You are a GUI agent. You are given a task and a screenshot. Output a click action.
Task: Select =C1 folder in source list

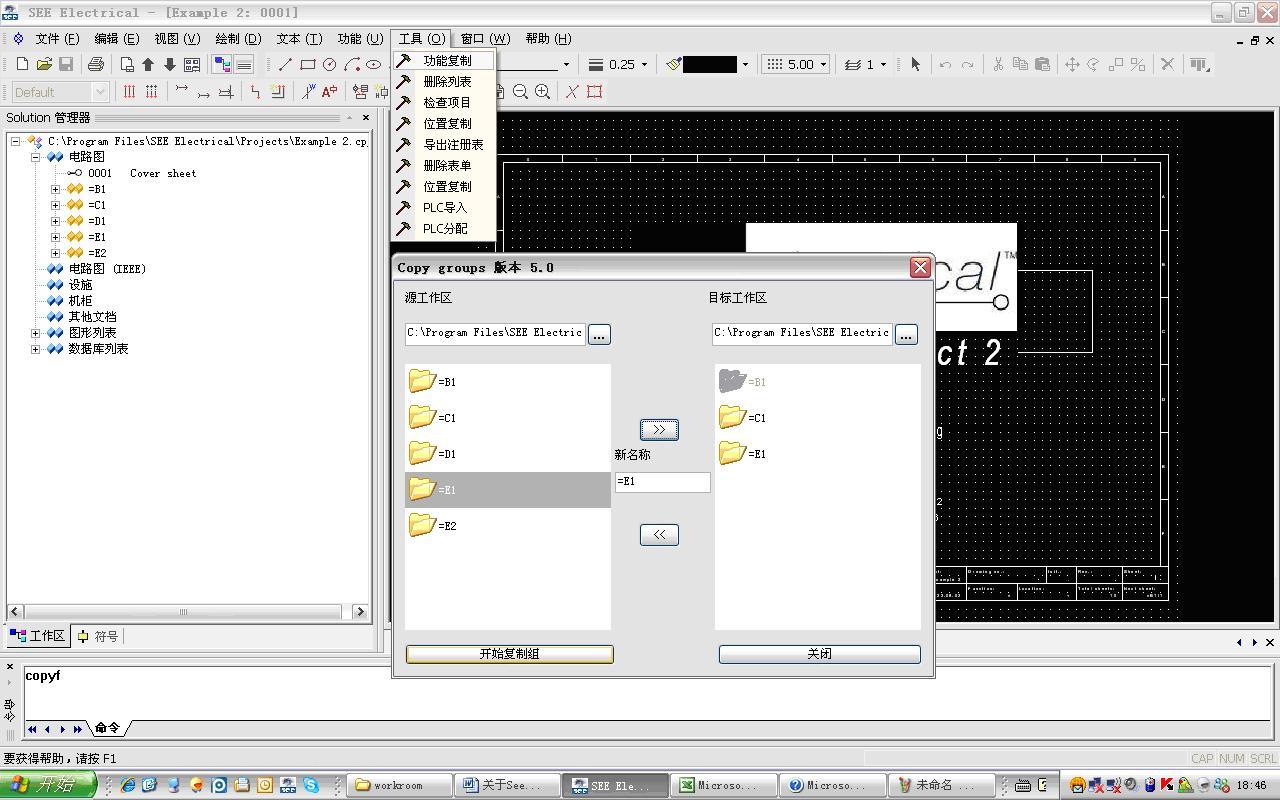click(508, 417)
